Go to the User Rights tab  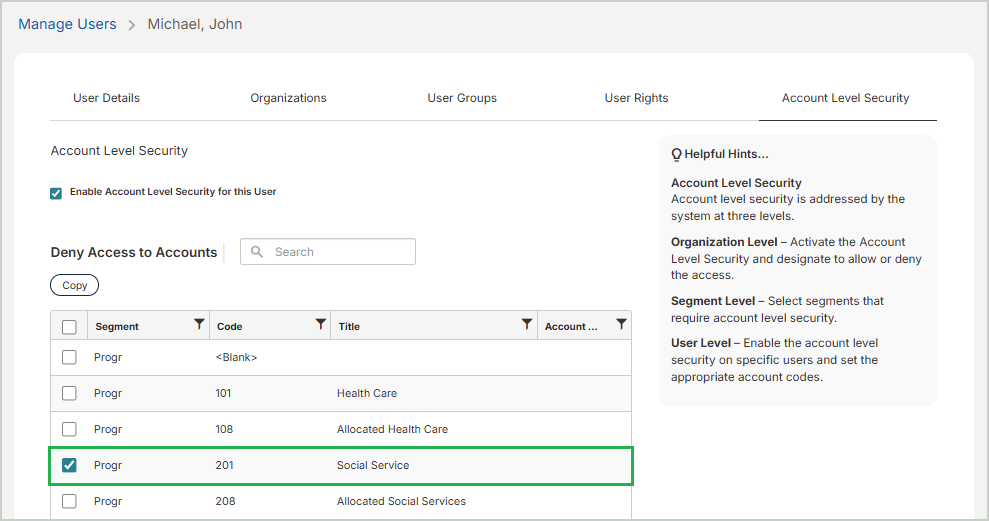[x=636, y=98]
